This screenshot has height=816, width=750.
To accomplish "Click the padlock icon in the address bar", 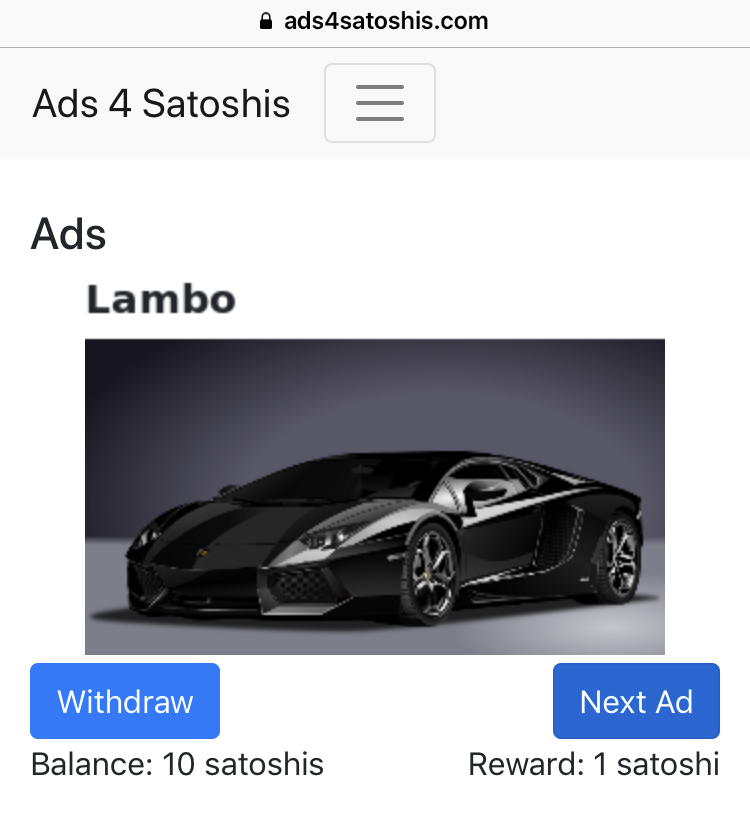I will coord(265,21).
